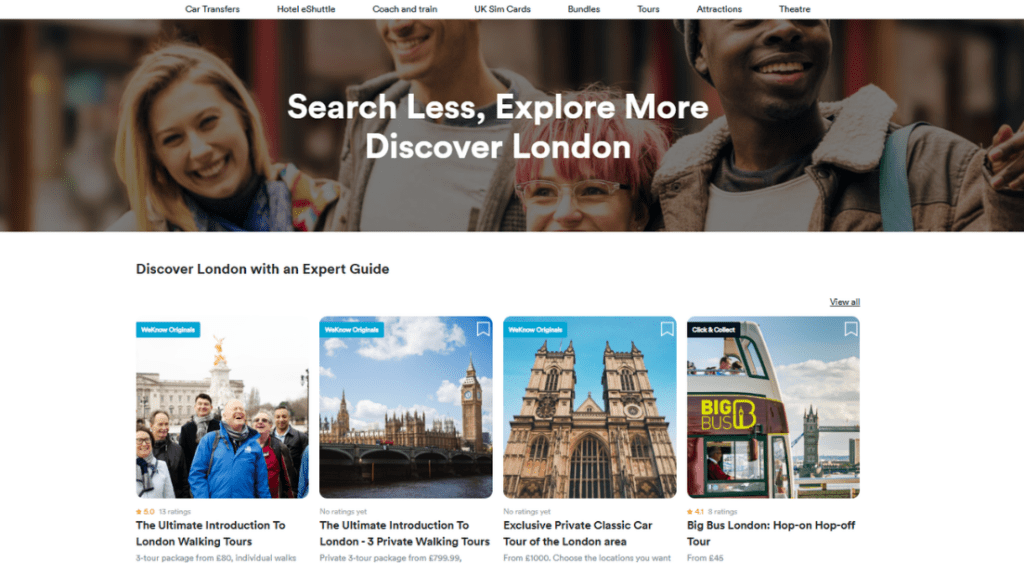Open Big Bus London Hop-on Hop-off Tour title
Image resolution: width=1024 pixels, height=563 pixels.
771,533
